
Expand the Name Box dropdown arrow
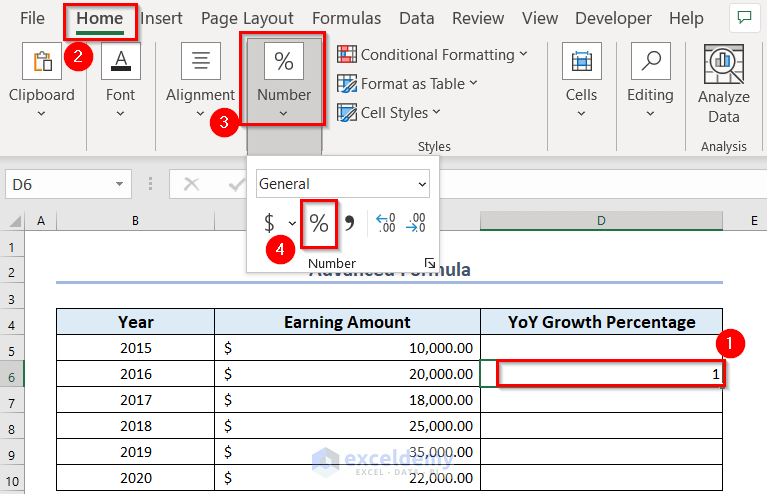tap(119, 184)
